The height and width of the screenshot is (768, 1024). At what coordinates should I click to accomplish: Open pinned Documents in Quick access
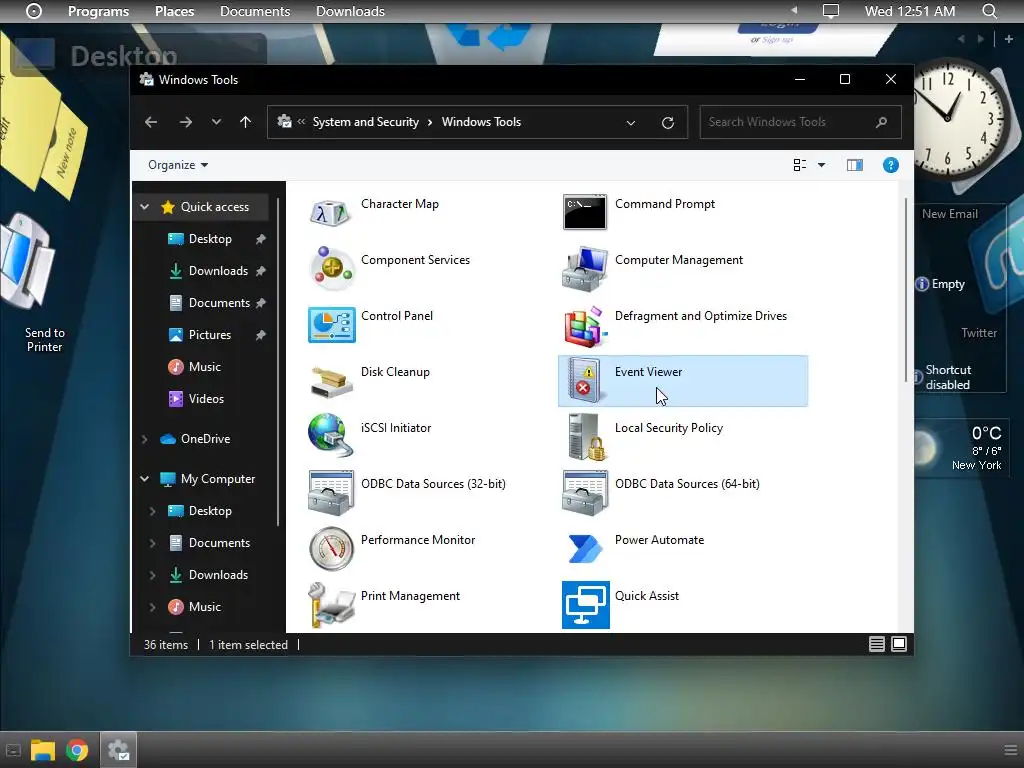point(219,303)
